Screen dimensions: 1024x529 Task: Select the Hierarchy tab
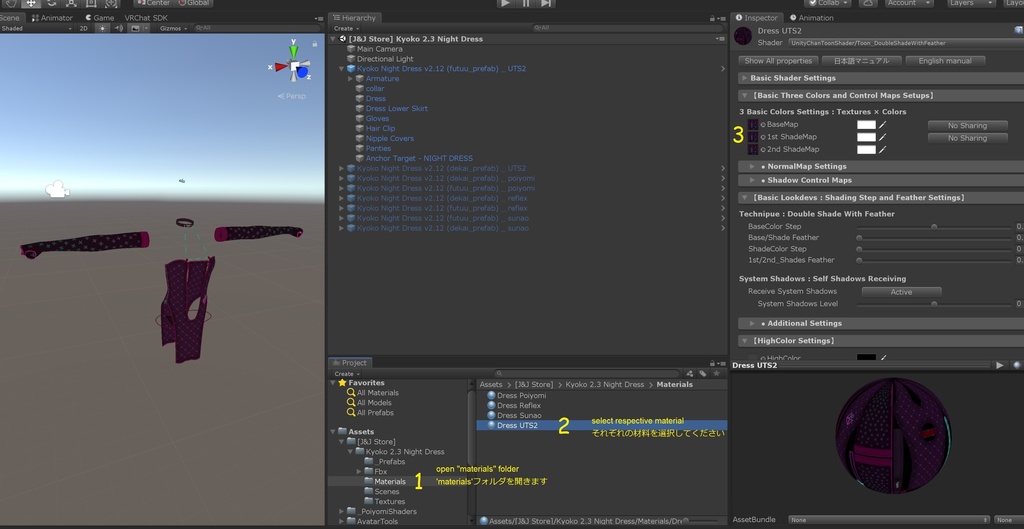pos(355,18)
